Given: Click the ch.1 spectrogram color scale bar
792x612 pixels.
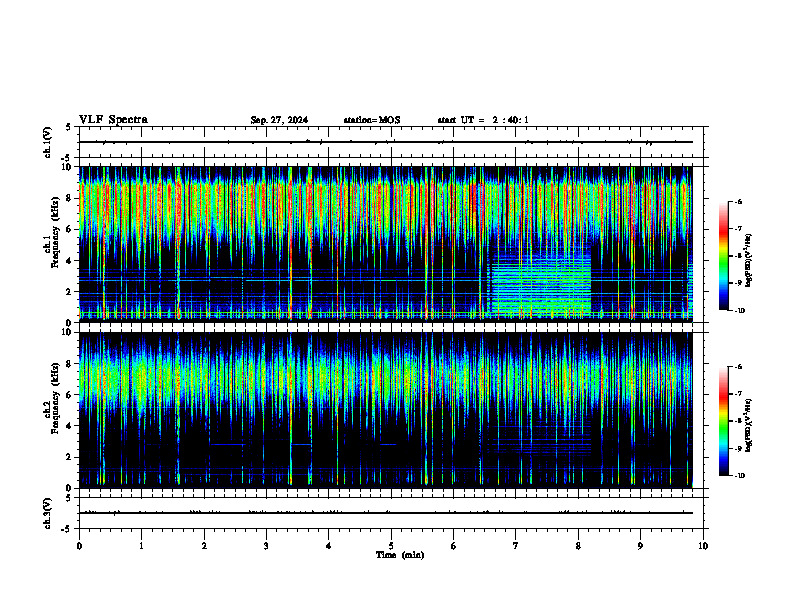Looking at the screenshot, I should (x=723, y=256).
